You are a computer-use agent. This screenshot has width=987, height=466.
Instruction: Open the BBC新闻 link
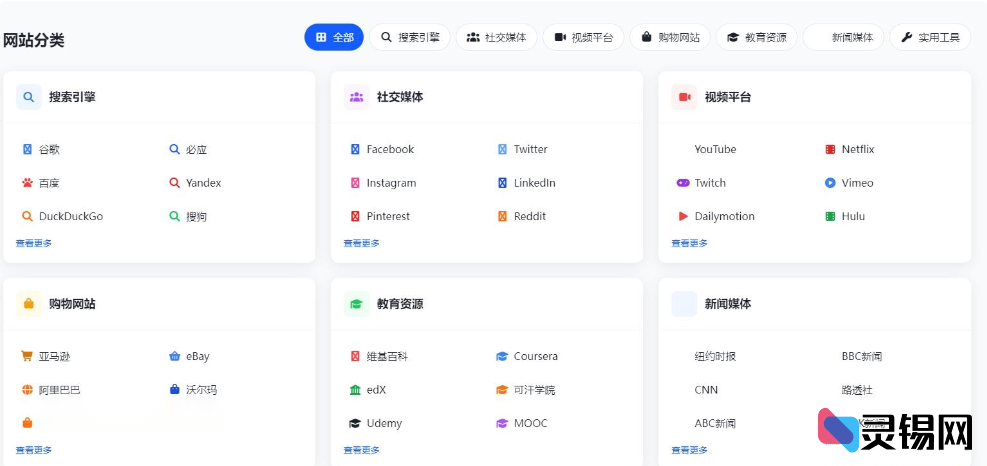[862, 356]
